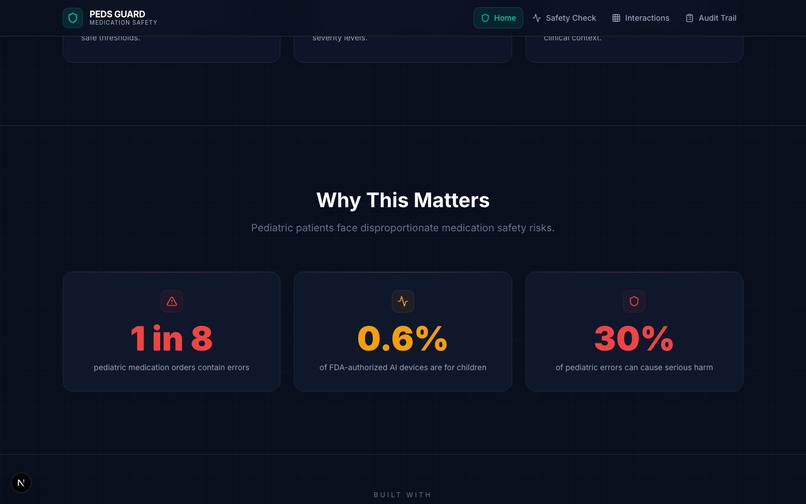The height and width of the screenshot is (504, 806).
Task: Open the Next.js dev tools badge
Action: [21, 482]
